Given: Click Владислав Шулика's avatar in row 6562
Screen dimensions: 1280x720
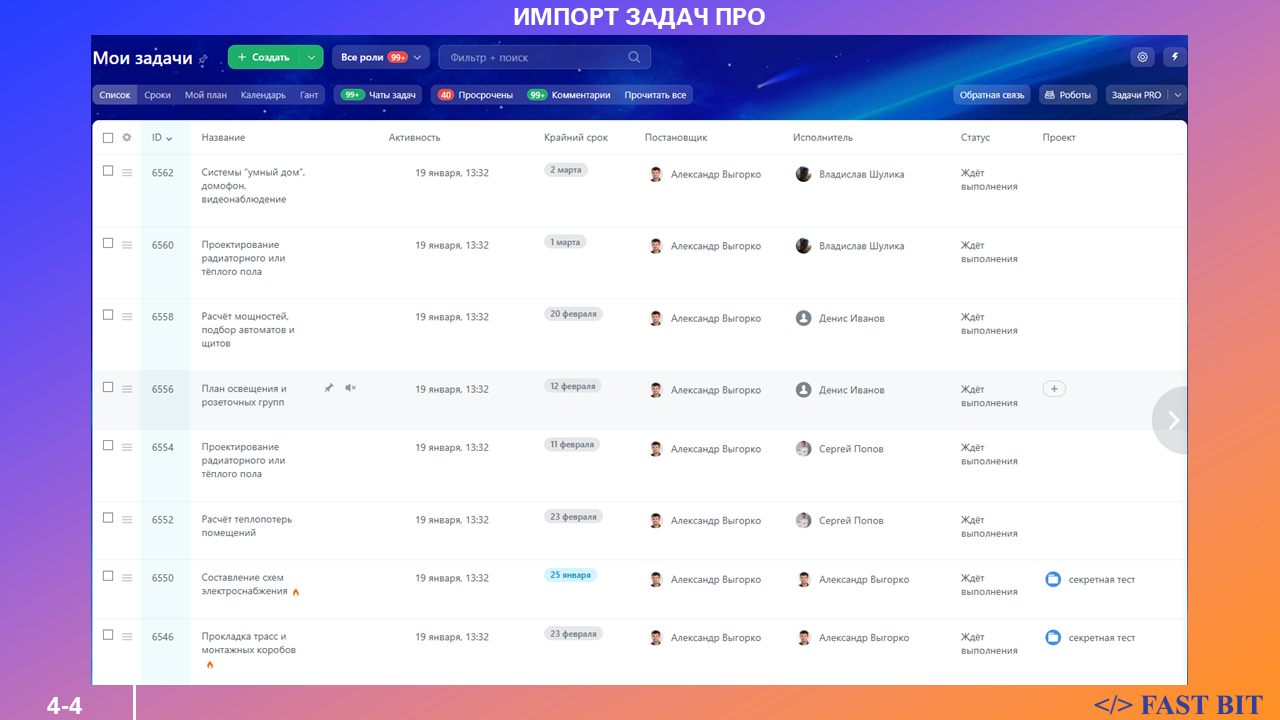Looking at the screenshot, I should coord(803,174).
